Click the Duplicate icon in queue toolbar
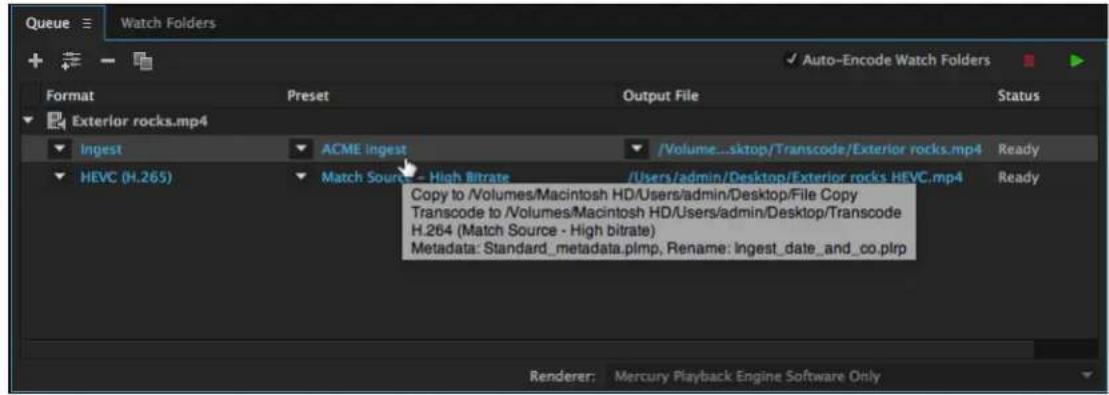 (x=144, y=62)
